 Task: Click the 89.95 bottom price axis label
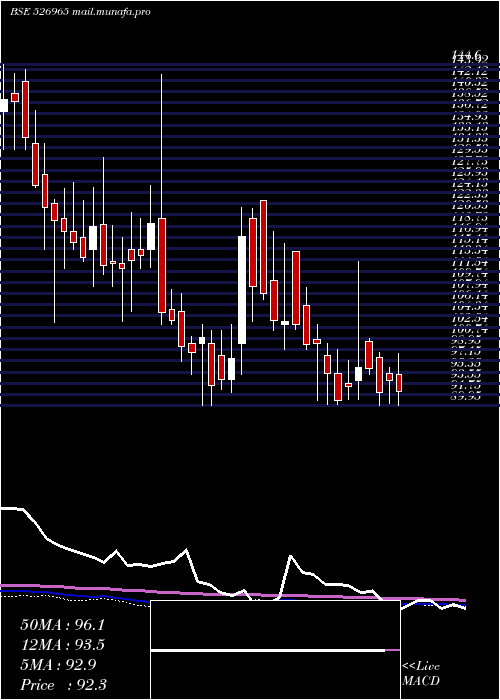467,396
